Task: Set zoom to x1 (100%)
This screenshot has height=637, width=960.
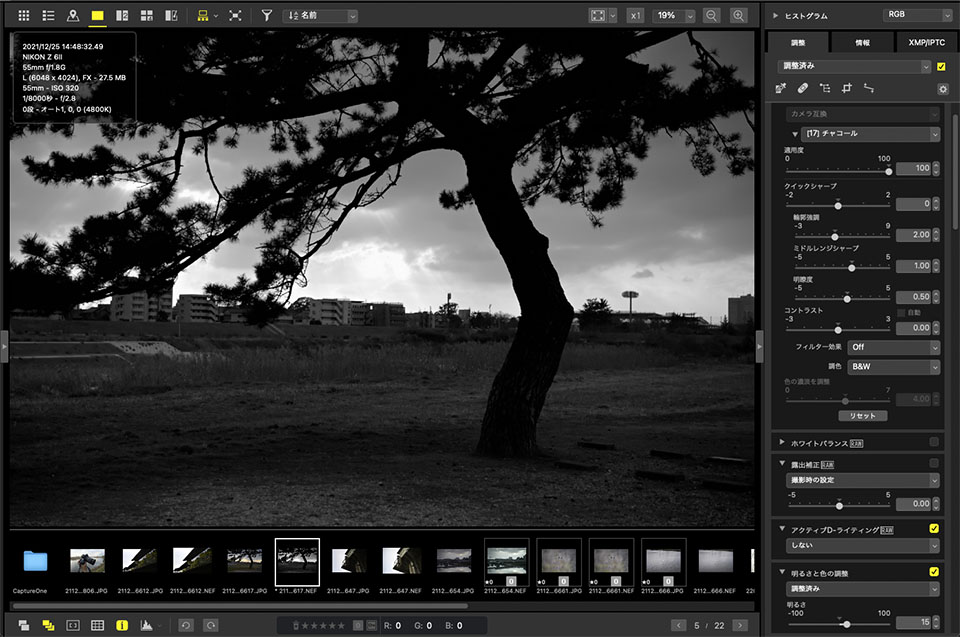Action: point(636,16)
